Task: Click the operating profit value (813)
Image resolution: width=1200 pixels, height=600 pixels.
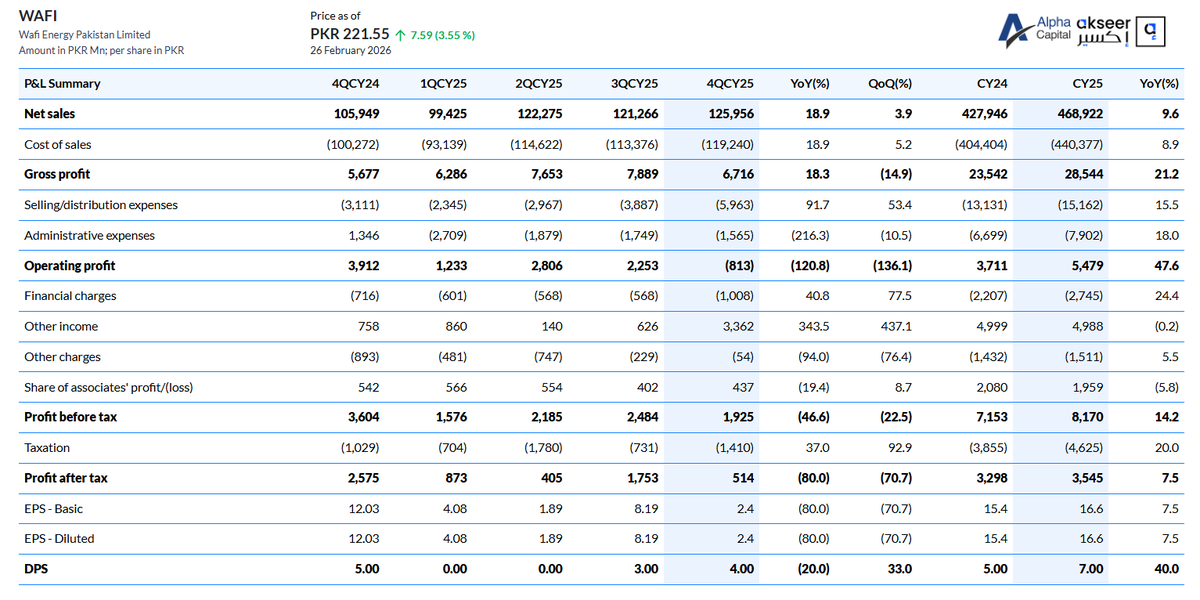Action: (738, 266)
